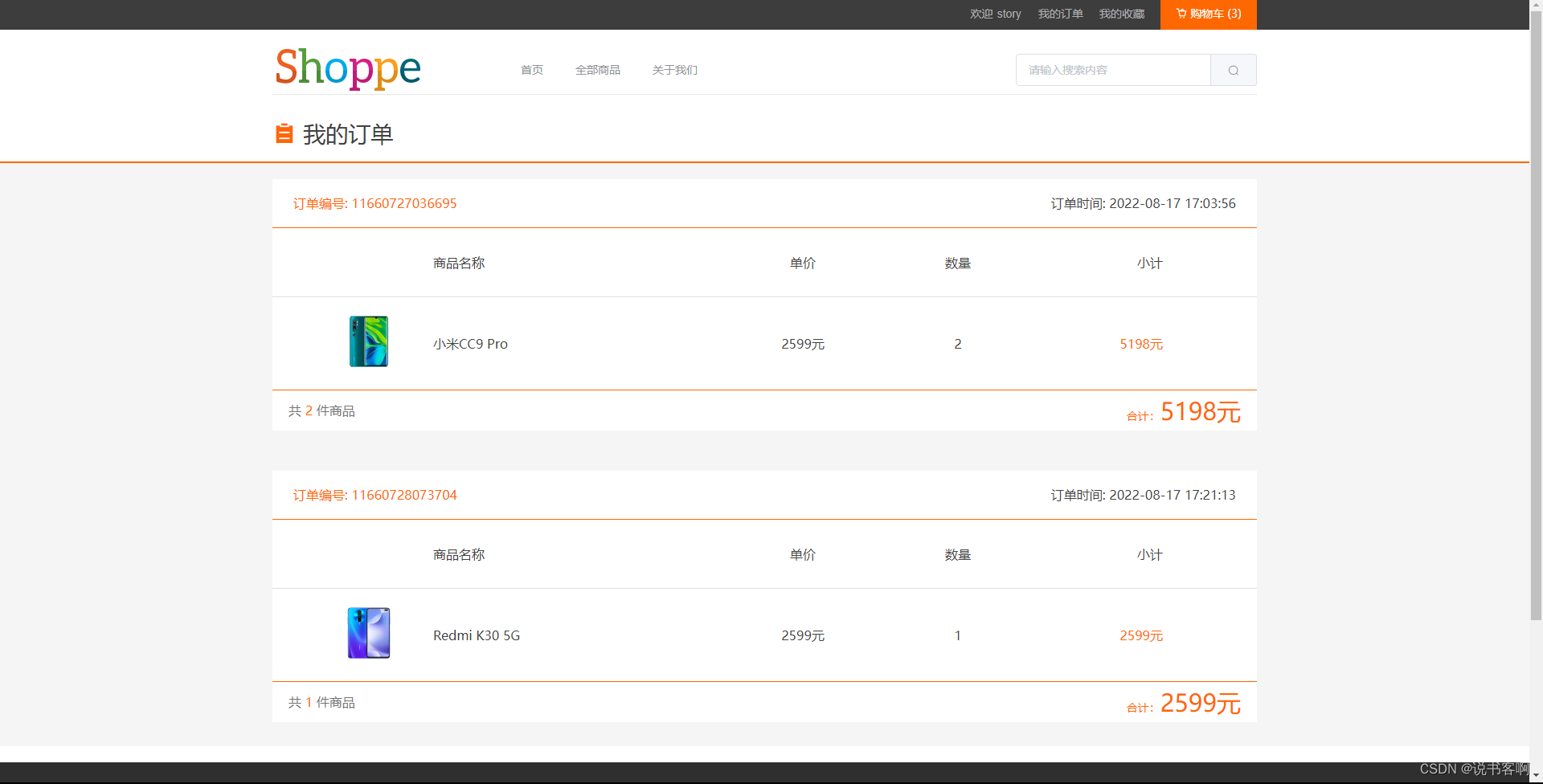1543x784 pixels.
Task: Click the 小米CC9 Pro product name
Action: click(470, 344)
